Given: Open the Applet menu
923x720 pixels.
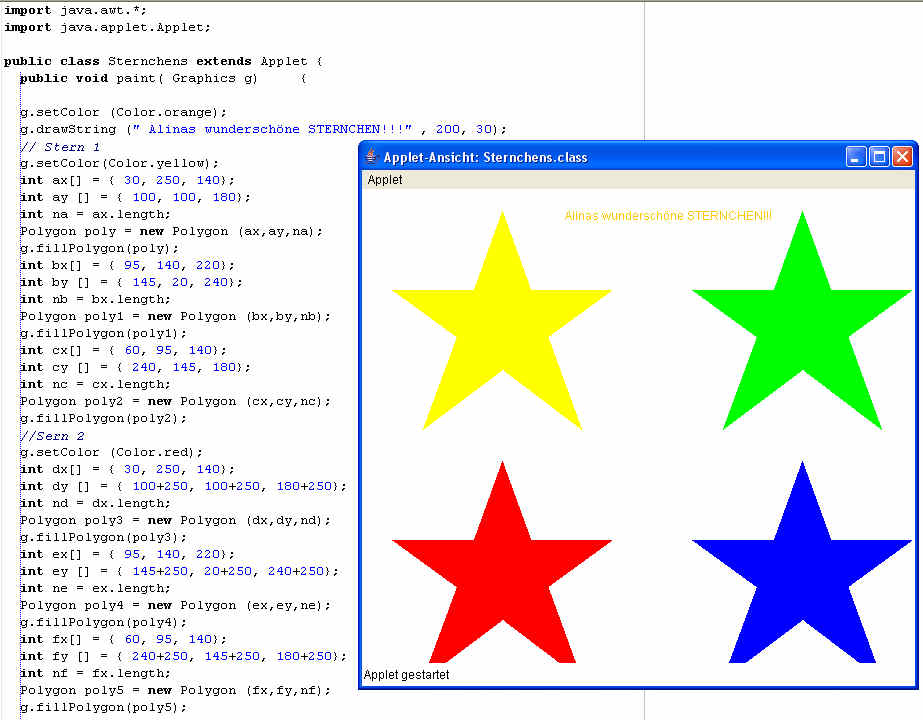Looking at the screenshot, I should pyautogui.click(x=385, y=180).
